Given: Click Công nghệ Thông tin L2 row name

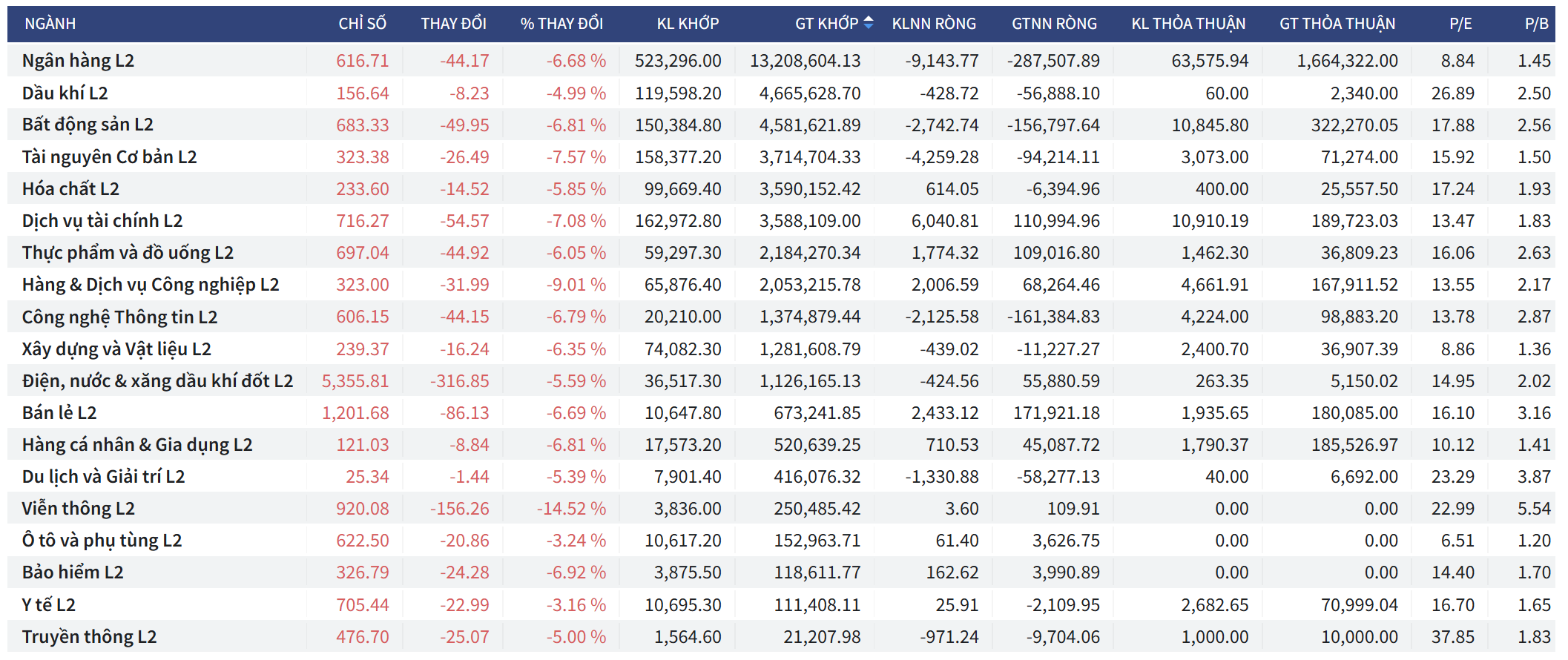Looking at the screenshot, I should (x=119, y=317).
